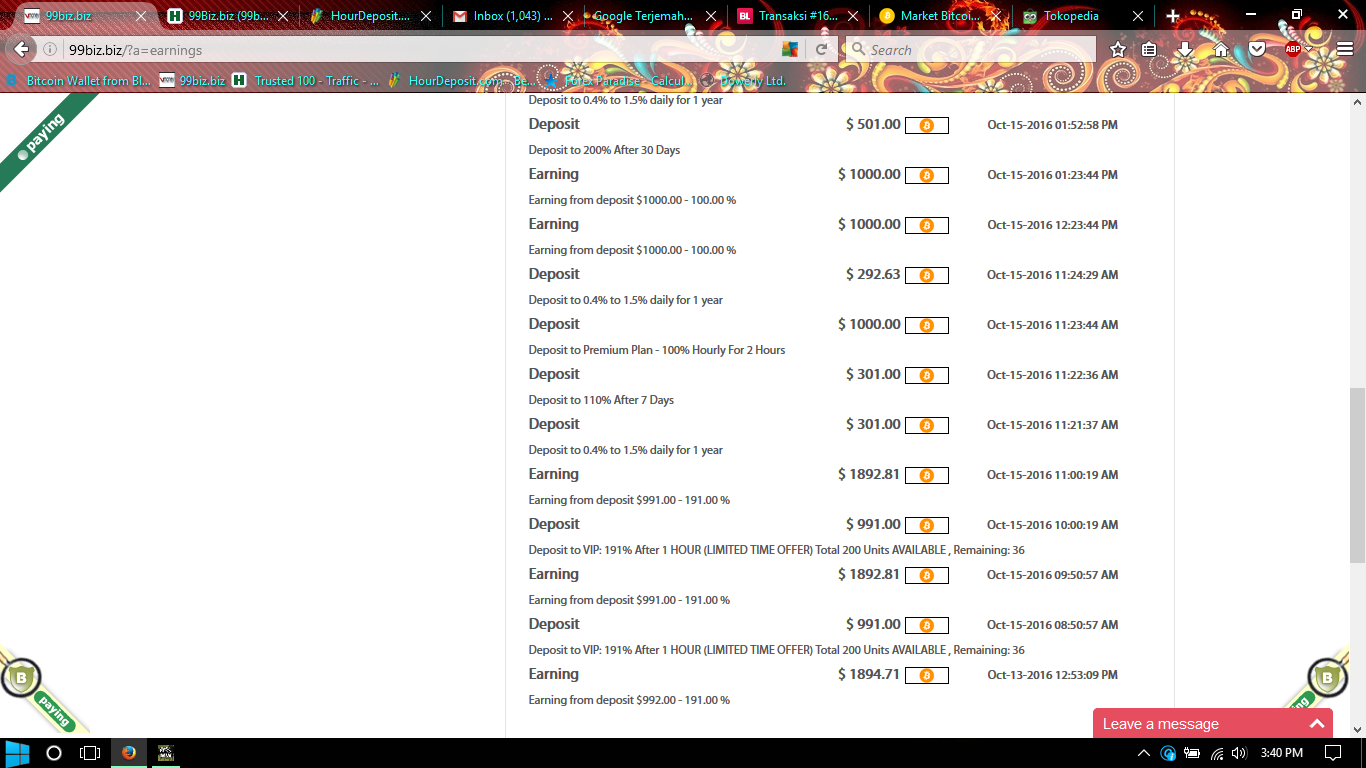Click the bitcoin icon beside $ 501.00
The width and height of the screenshot is (1366, 768).
coord(926,126)
